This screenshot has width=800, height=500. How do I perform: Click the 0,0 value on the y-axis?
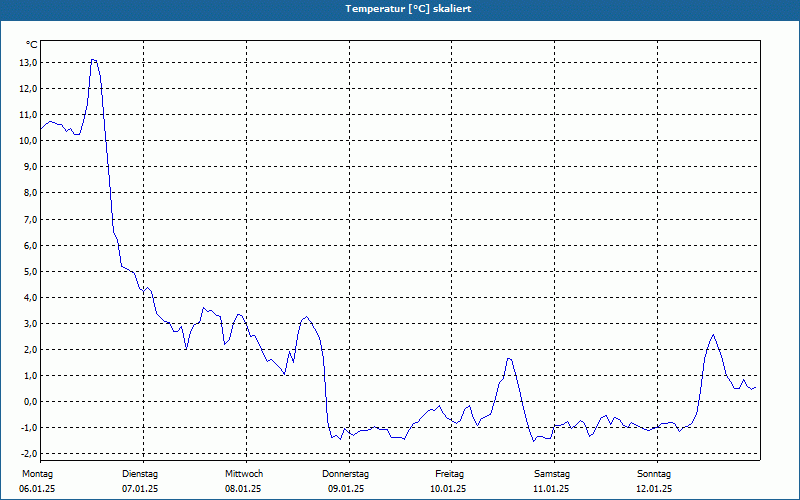tap(30, 401)
